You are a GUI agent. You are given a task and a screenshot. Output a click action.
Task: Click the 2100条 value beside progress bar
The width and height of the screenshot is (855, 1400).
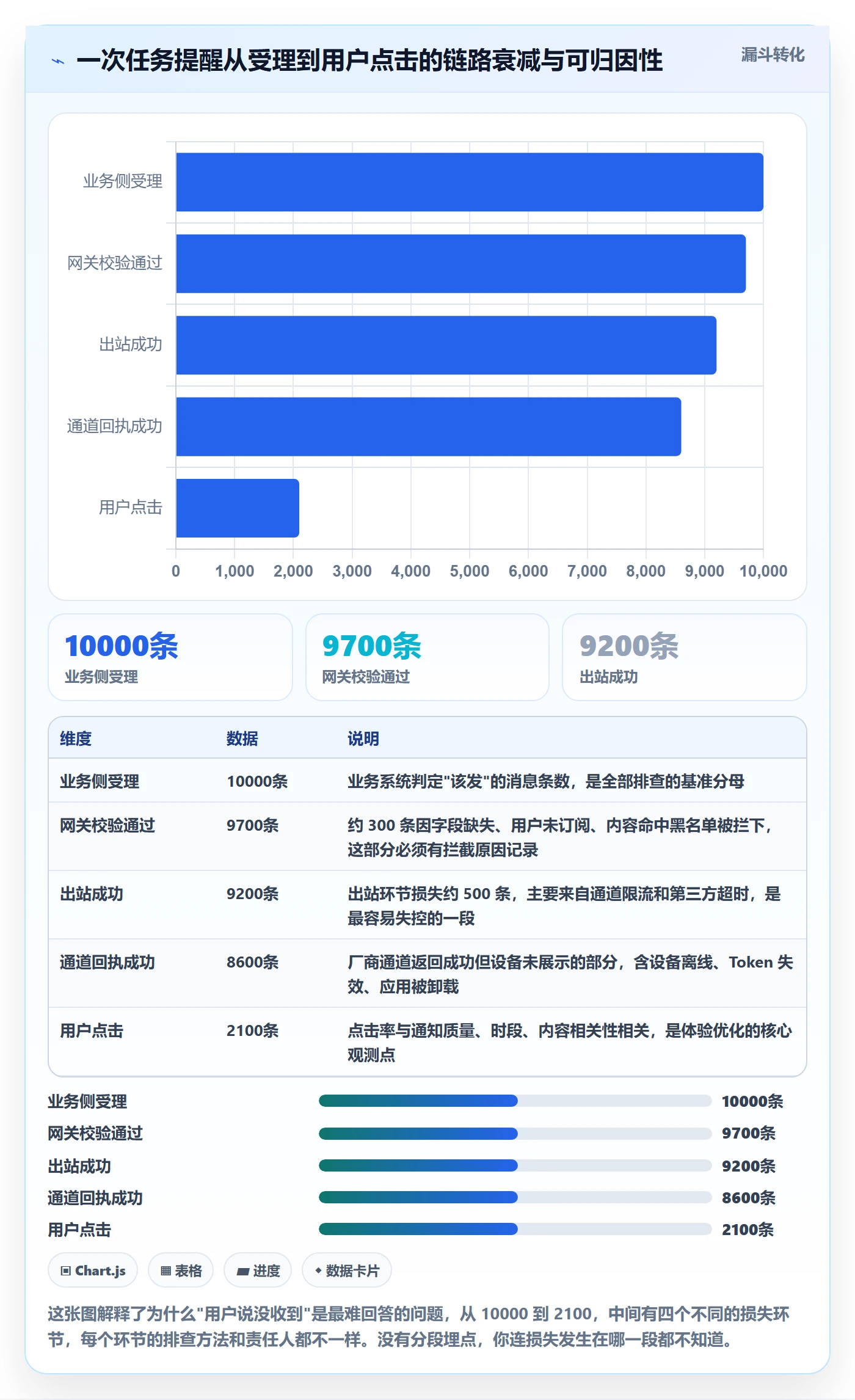(748, 1229)
